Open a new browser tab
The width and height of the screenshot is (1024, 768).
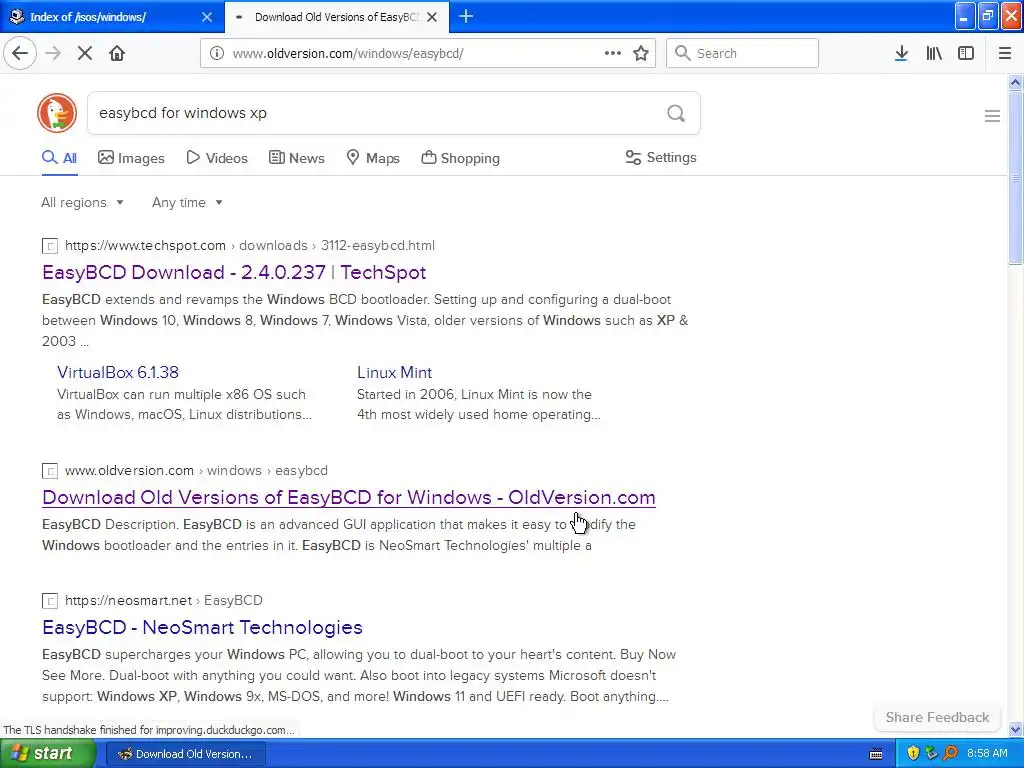(x=466, y=16)
